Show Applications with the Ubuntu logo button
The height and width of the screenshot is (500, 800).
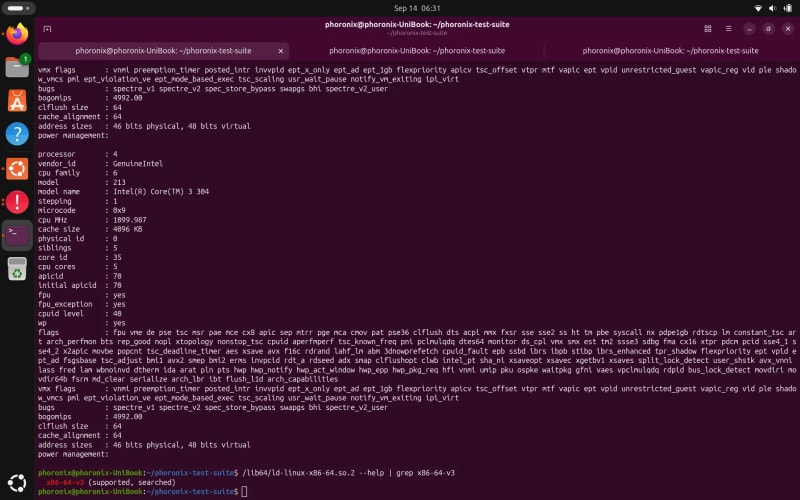point(17,483)
